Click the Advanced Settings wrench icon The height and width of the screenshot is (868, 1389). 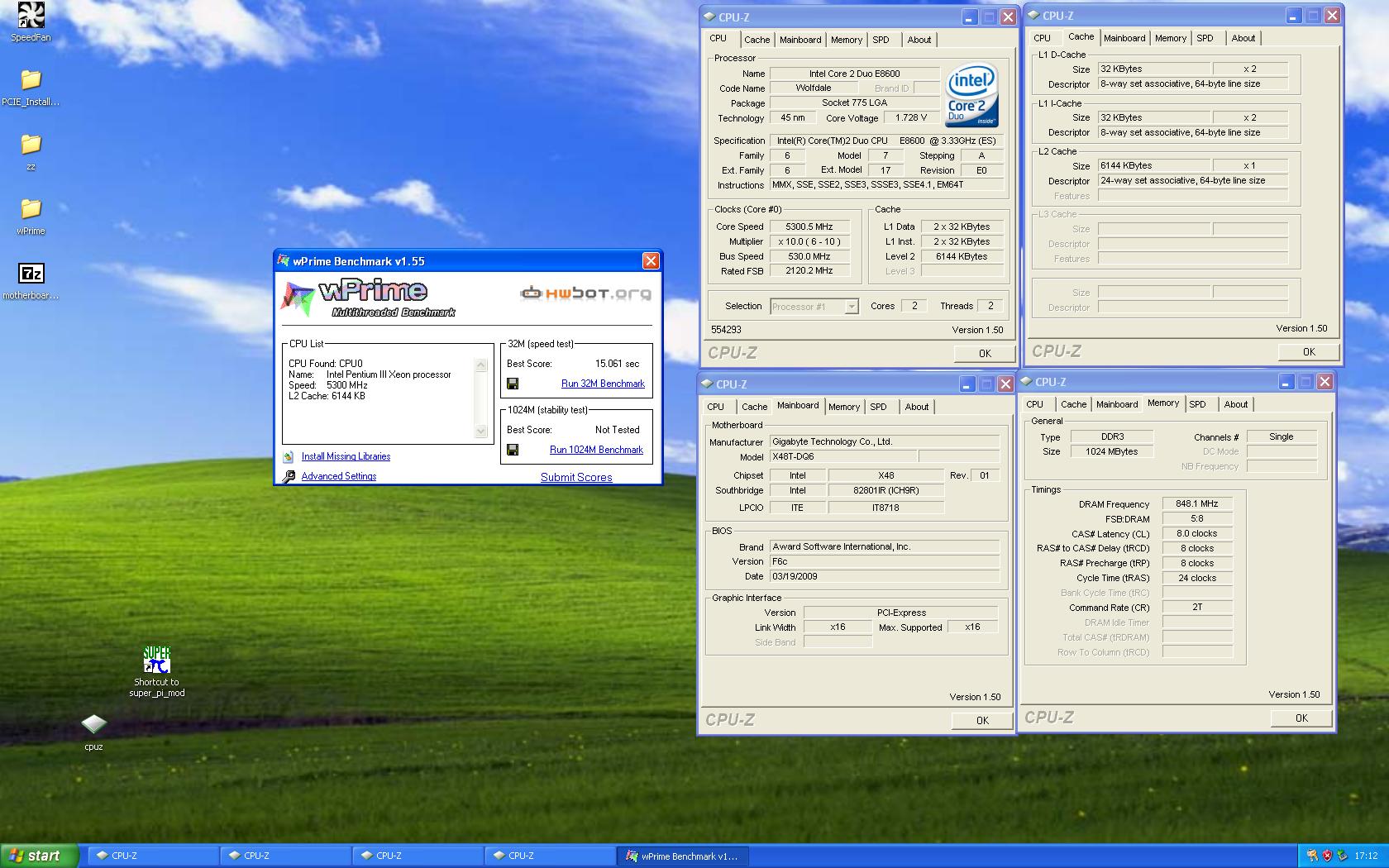[288, 476]
